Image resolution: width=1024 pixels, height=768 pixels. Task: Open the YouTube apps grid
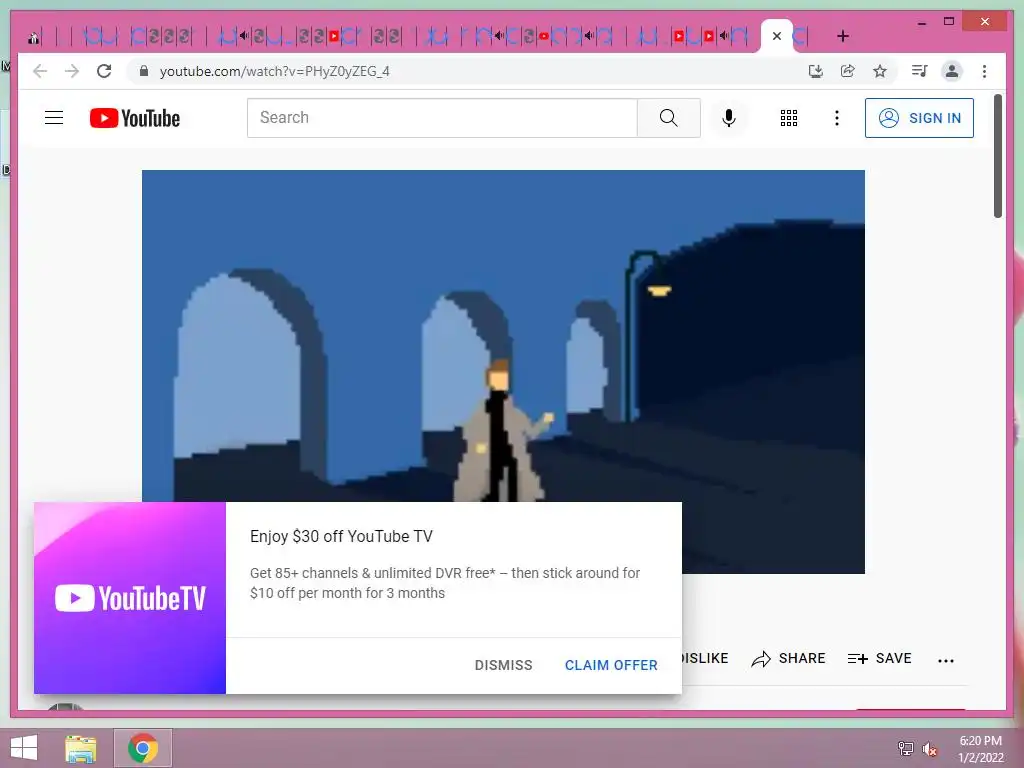[789, 118]
